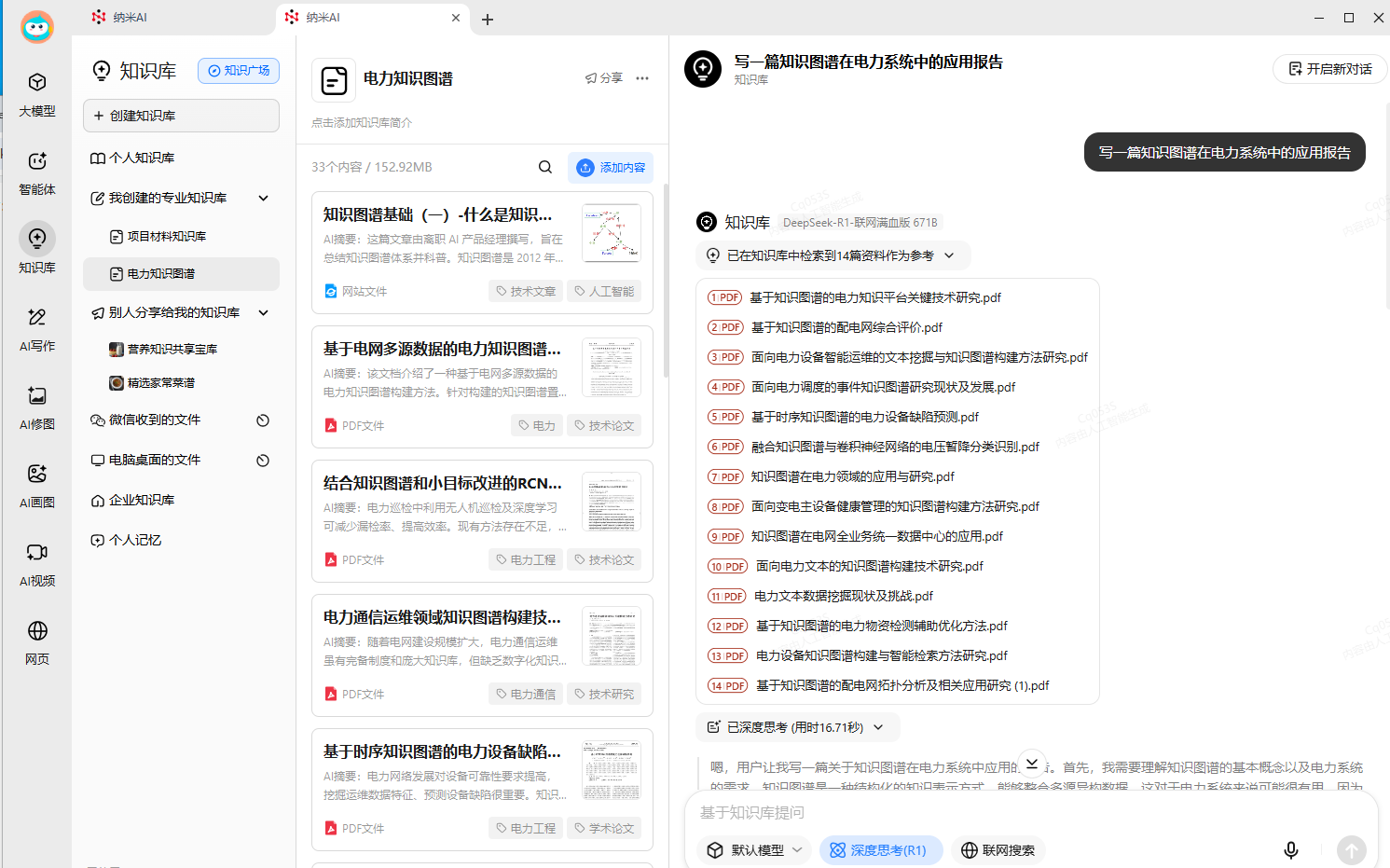Screen dimensions: 1390x868
Task: Open 个人记忆 menu item
Action: (181, 541)
